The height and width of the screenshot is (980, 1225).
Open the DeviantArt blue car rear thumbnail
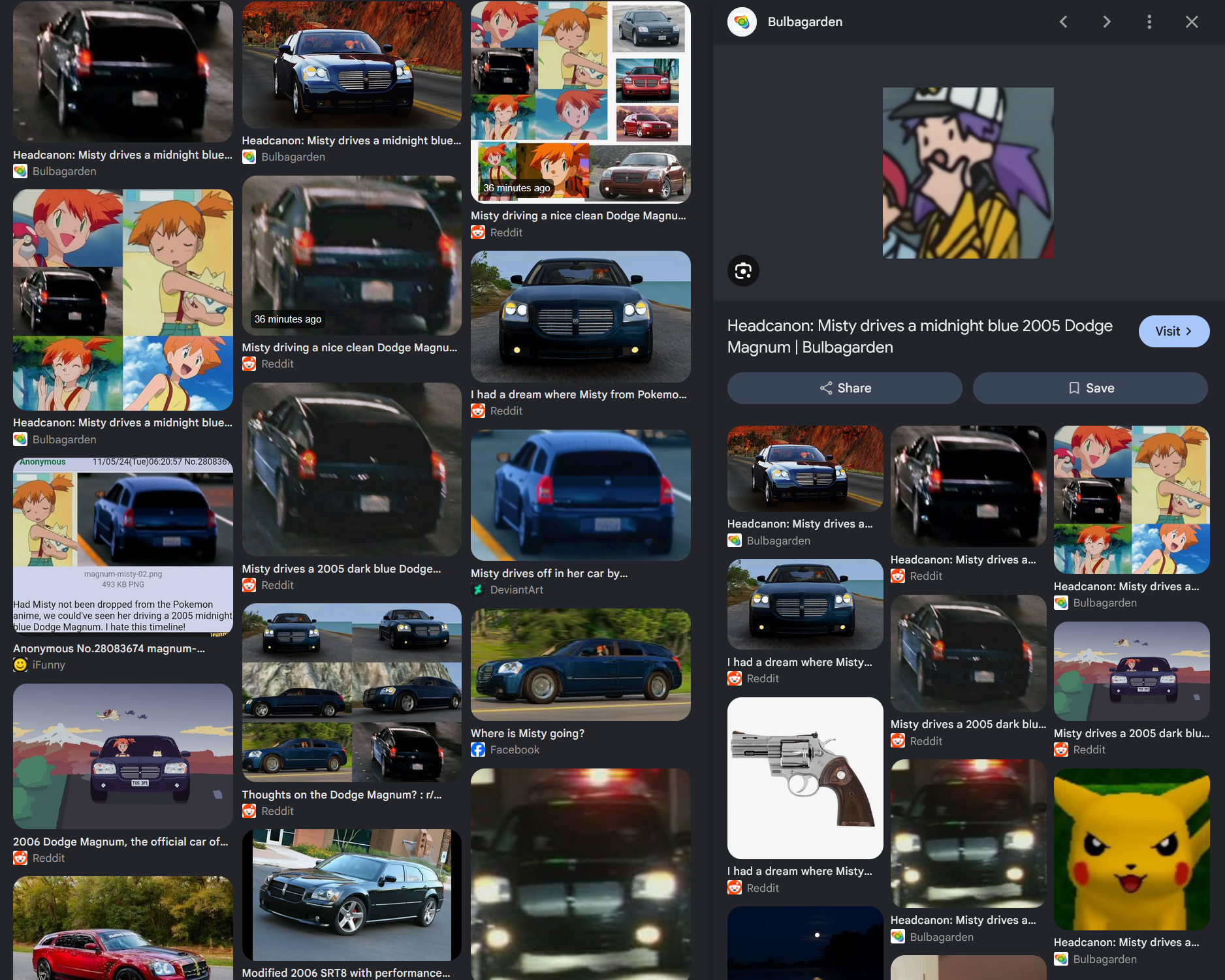pyautogui.click(x=581, y=496)
